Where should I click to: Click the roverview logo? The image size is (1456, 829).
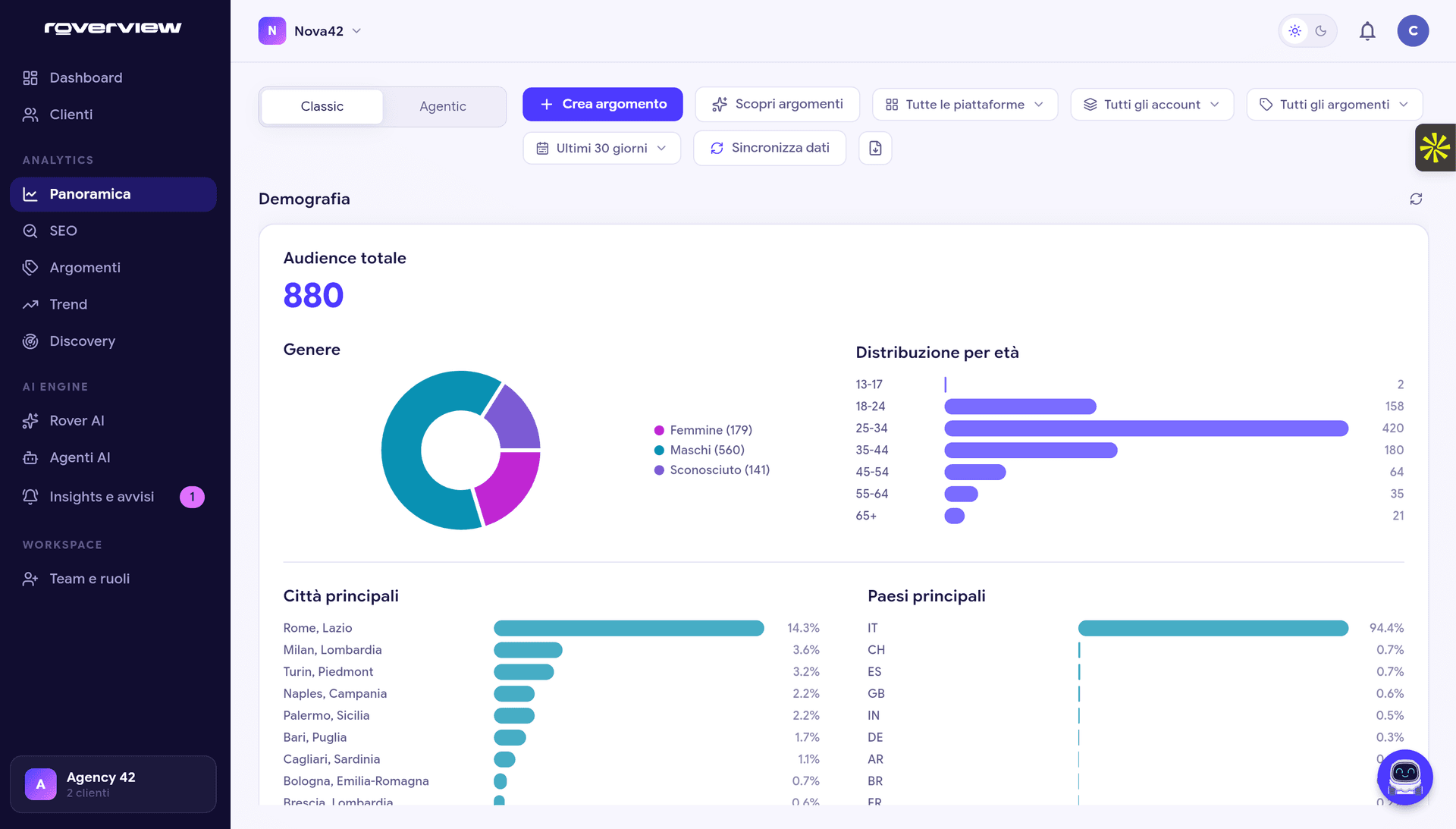click(x=113, y=28)
